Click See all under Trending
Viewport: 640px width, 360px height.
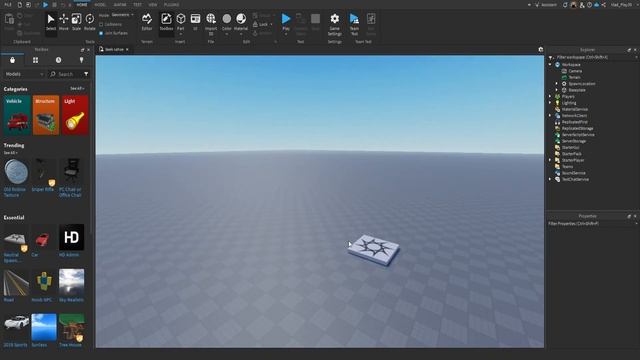click(x=10, y=153)
